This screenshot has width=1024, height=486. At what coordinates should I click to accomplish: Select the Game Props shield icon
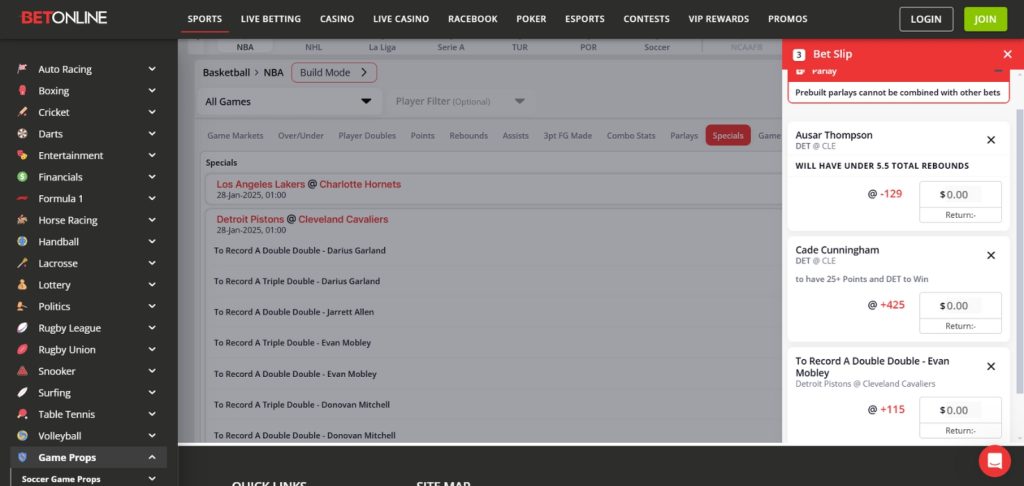coord(22,457)
